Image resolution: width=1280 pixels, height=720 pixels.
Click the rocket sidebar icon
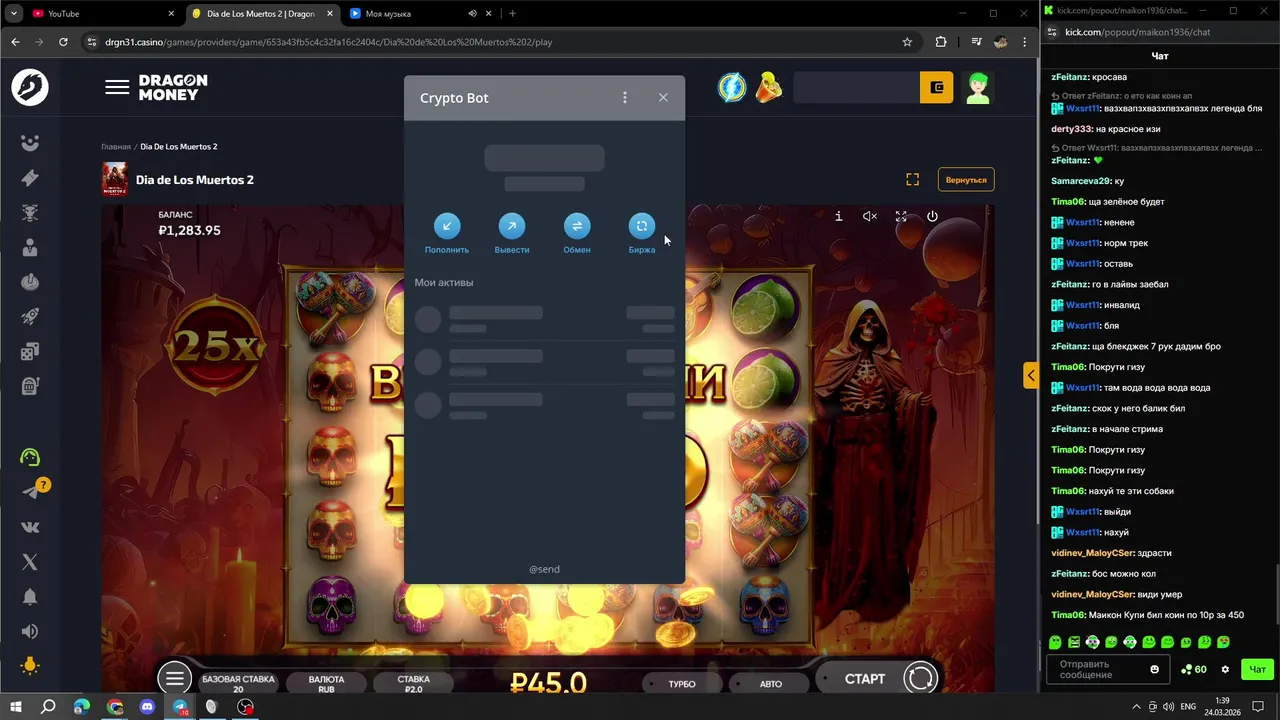[30, 317]
